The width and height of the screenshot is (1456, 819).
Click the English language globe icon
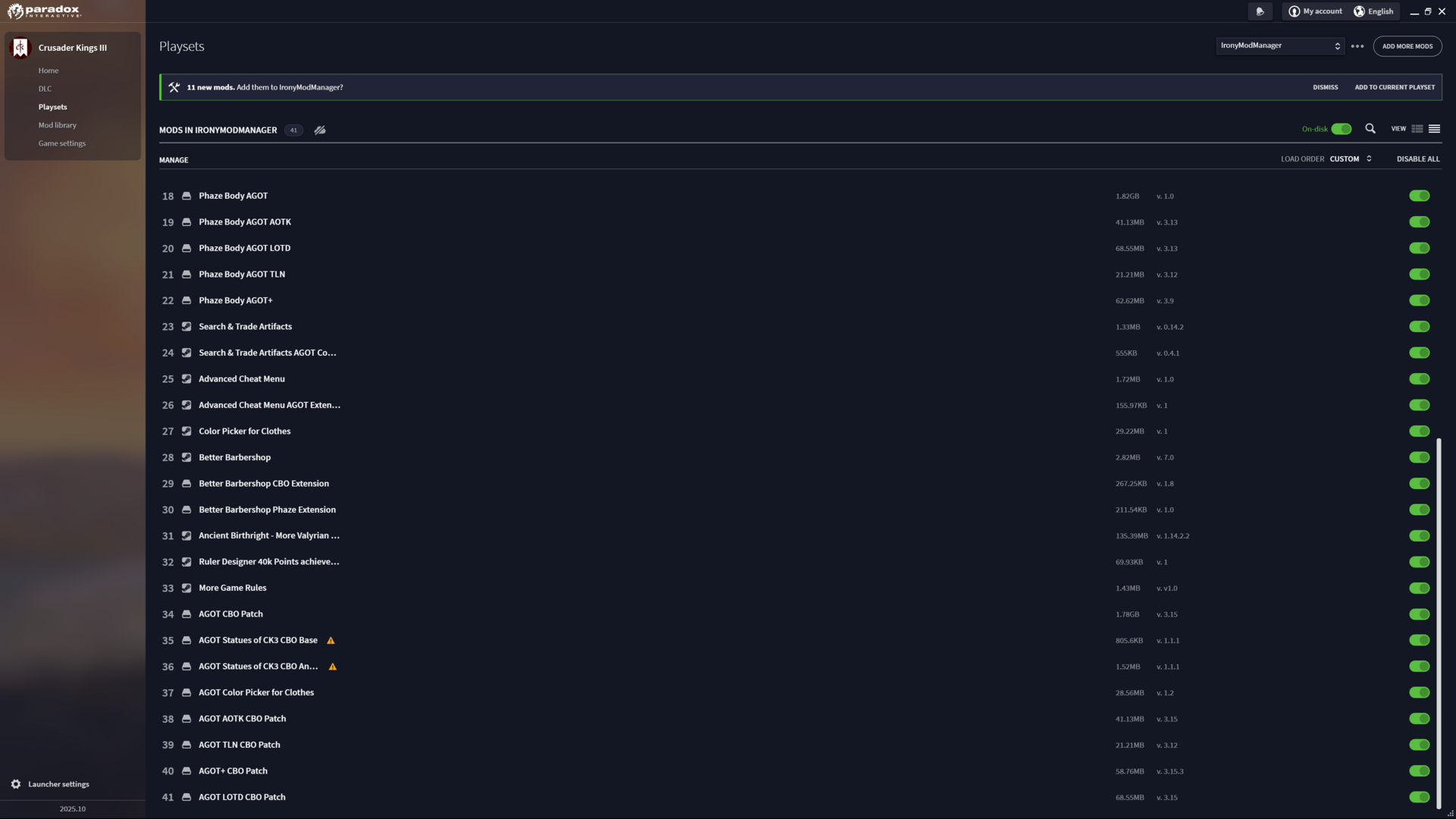pyautogui.click(x=1359, y=11)
